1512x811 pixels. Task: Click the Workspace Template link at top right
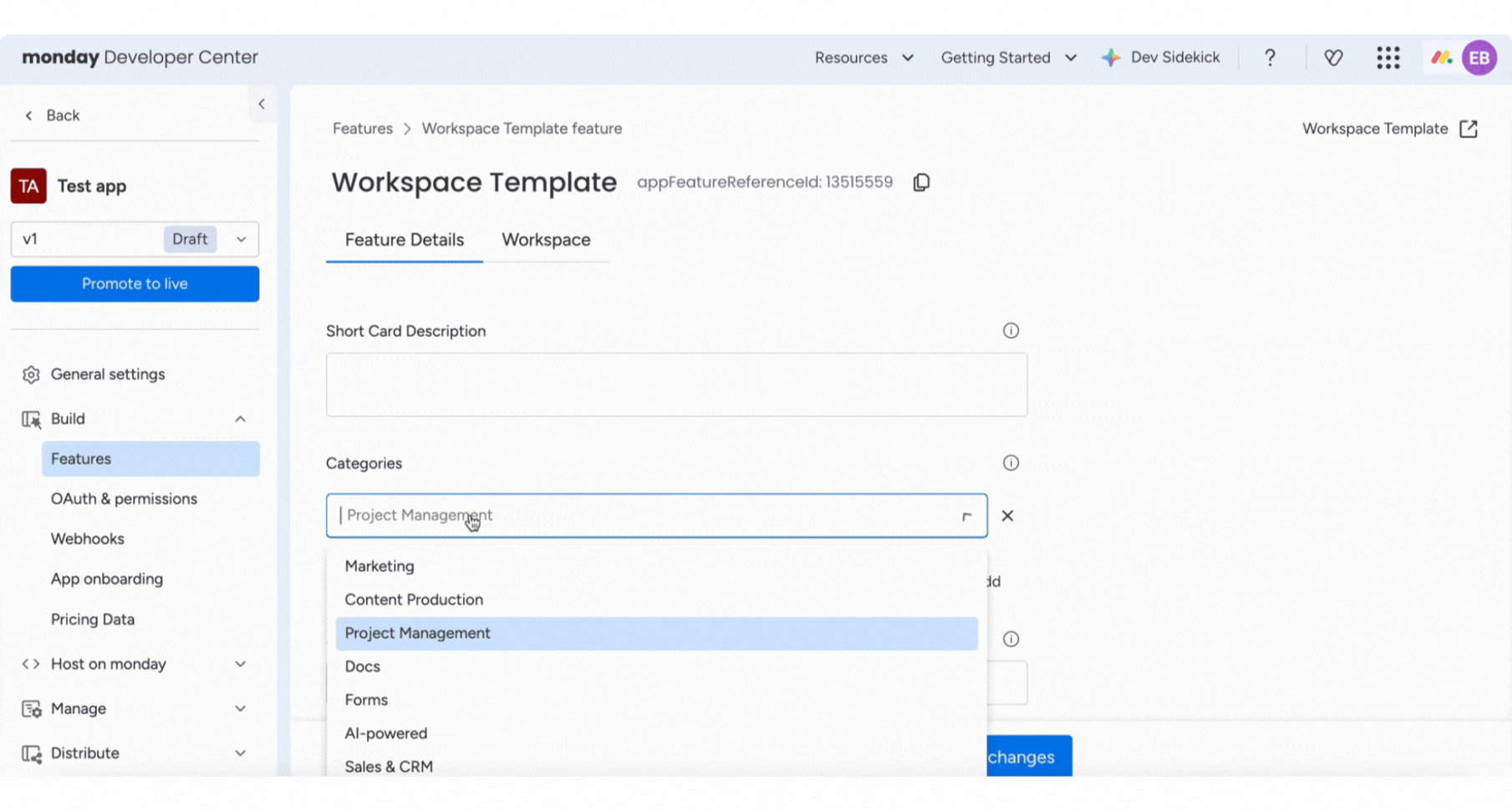pos(1375,129)
